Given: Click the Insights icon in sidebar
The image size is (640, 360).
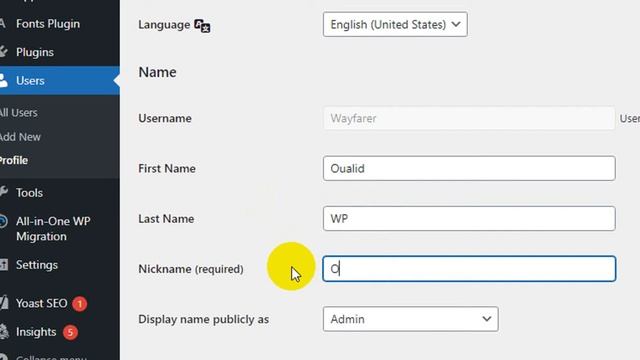Looking at the screenshot, I should pos(4,331).
